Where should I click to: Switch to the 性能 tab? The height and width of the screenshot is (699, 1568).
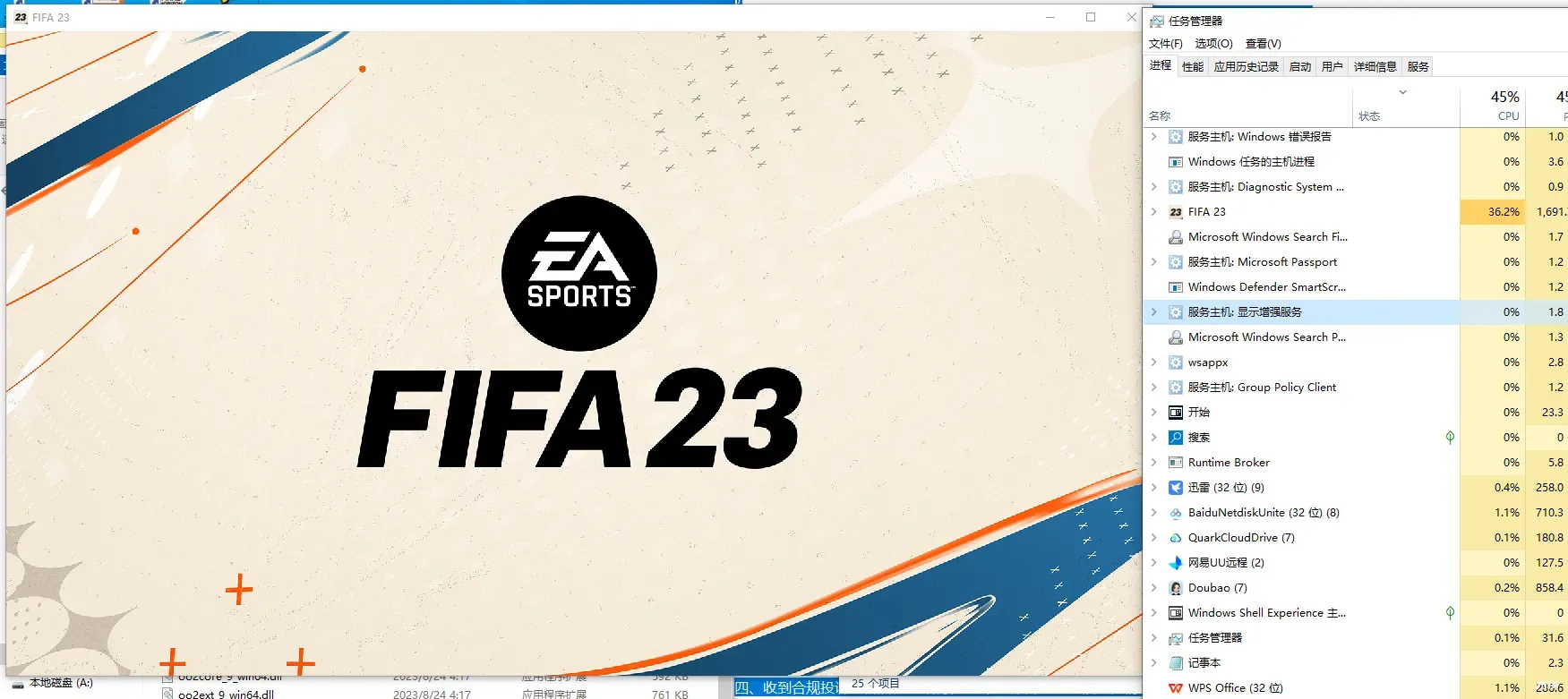click(x=1193, y=66)
